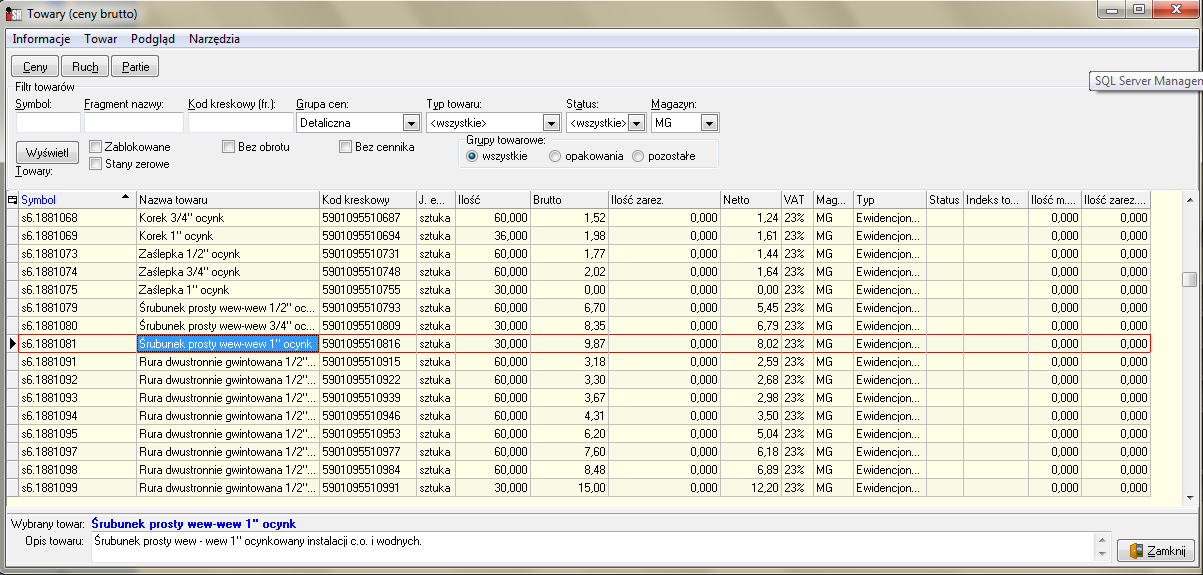
Task: Click barcode cell 5901095510809
Action: tap(368, 325)
